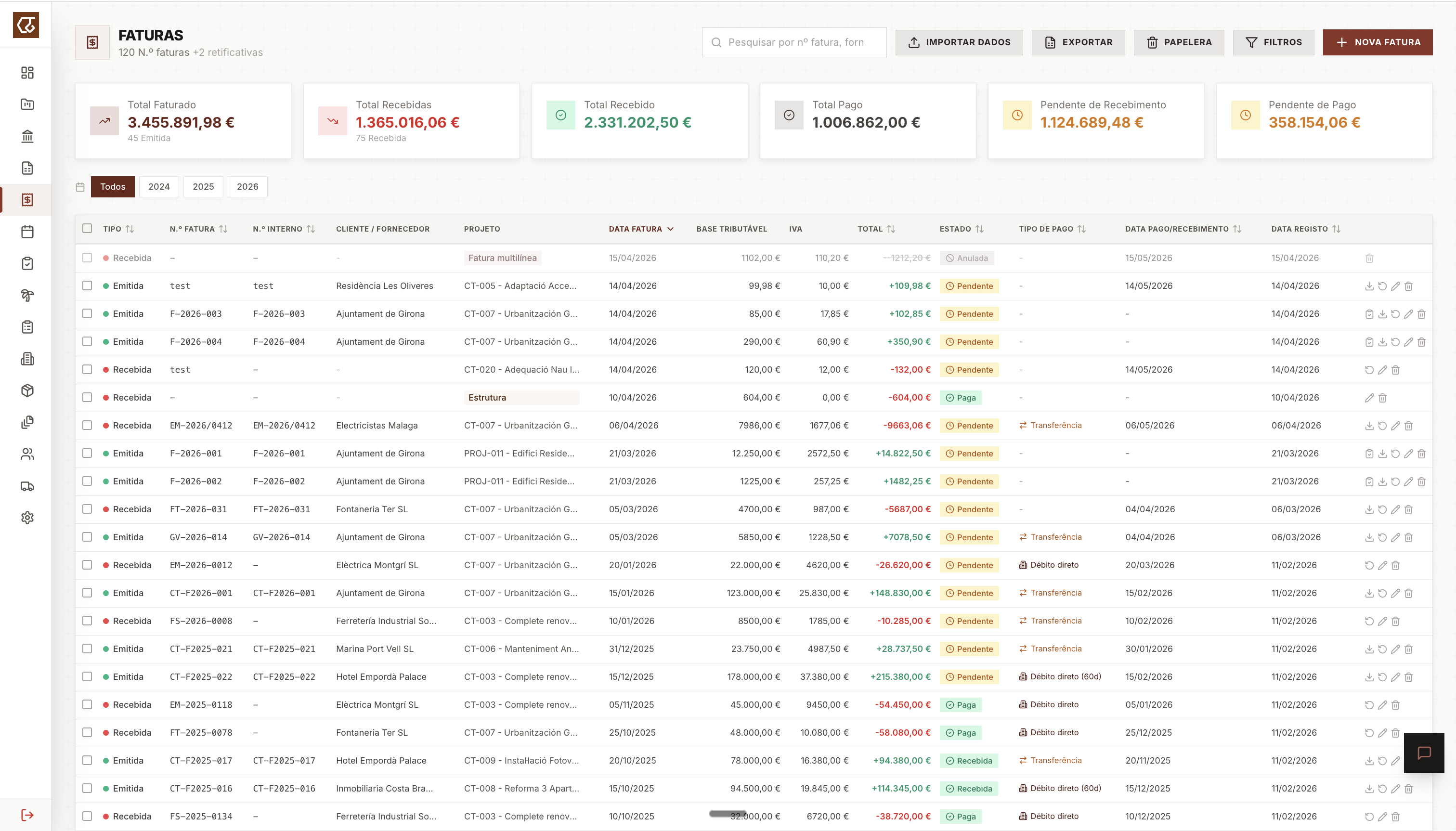Click the logout icon in sidebar
1456x831 pixels.
point(27,815)
